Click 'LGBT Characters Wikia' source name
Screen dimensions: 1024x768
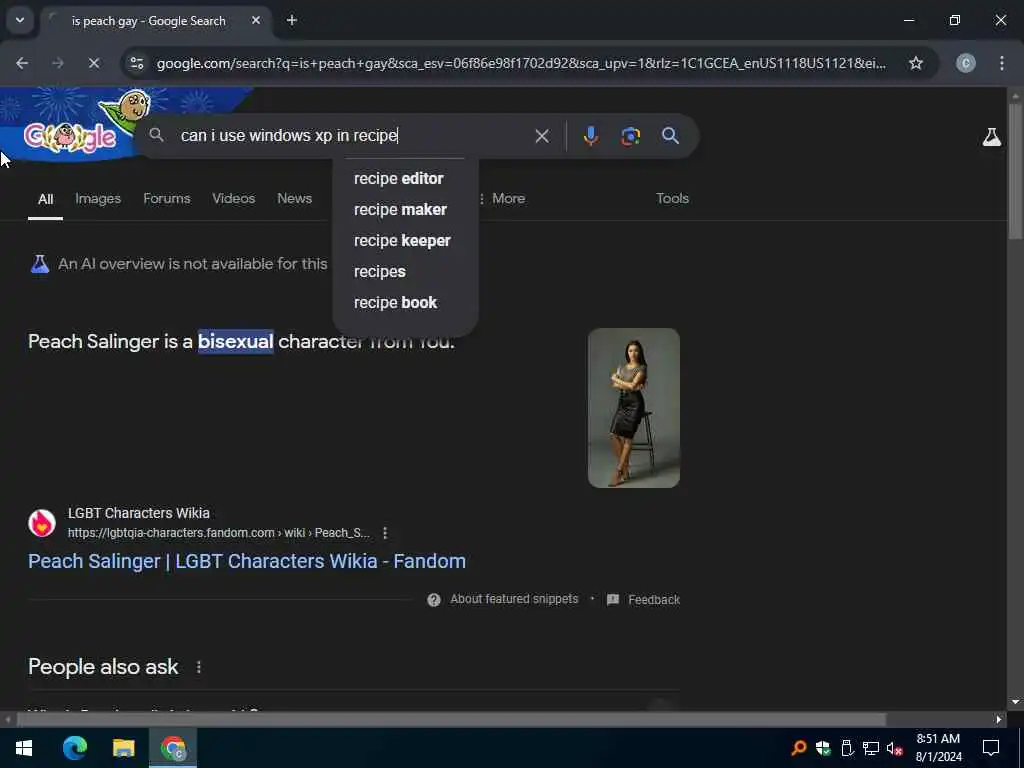pos(138,513)
